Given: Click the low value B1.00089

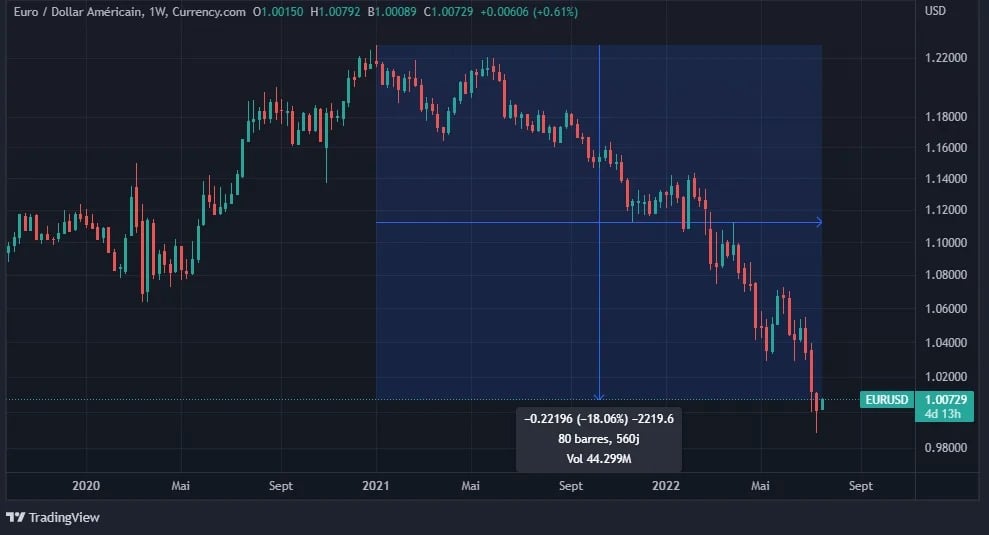Looking at the screenshot, I should [392, 11].
